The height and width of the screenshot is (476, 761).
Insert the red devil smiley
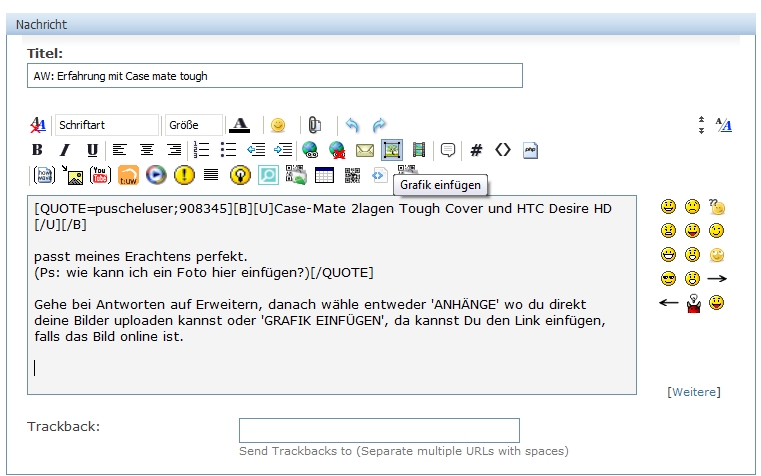(x=693, y=303)
